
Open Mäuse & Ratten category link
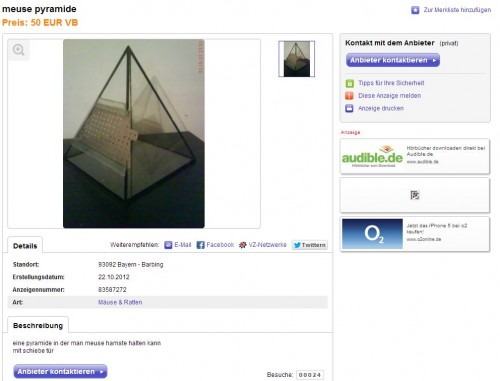[120, 302]
